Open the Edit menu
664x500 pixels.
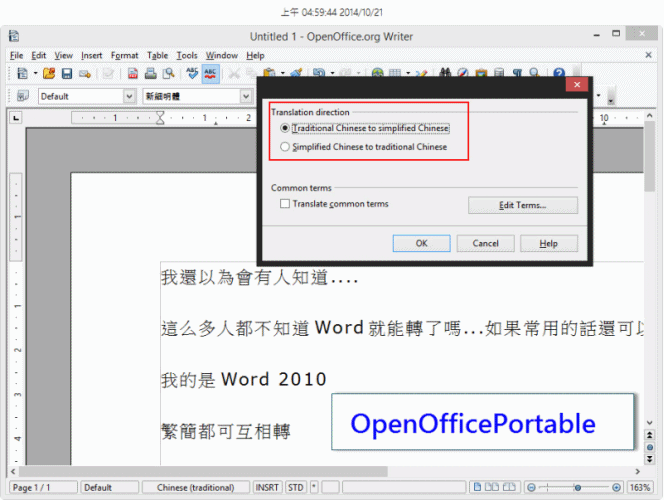pyautogui.click(x=38, y=55)
